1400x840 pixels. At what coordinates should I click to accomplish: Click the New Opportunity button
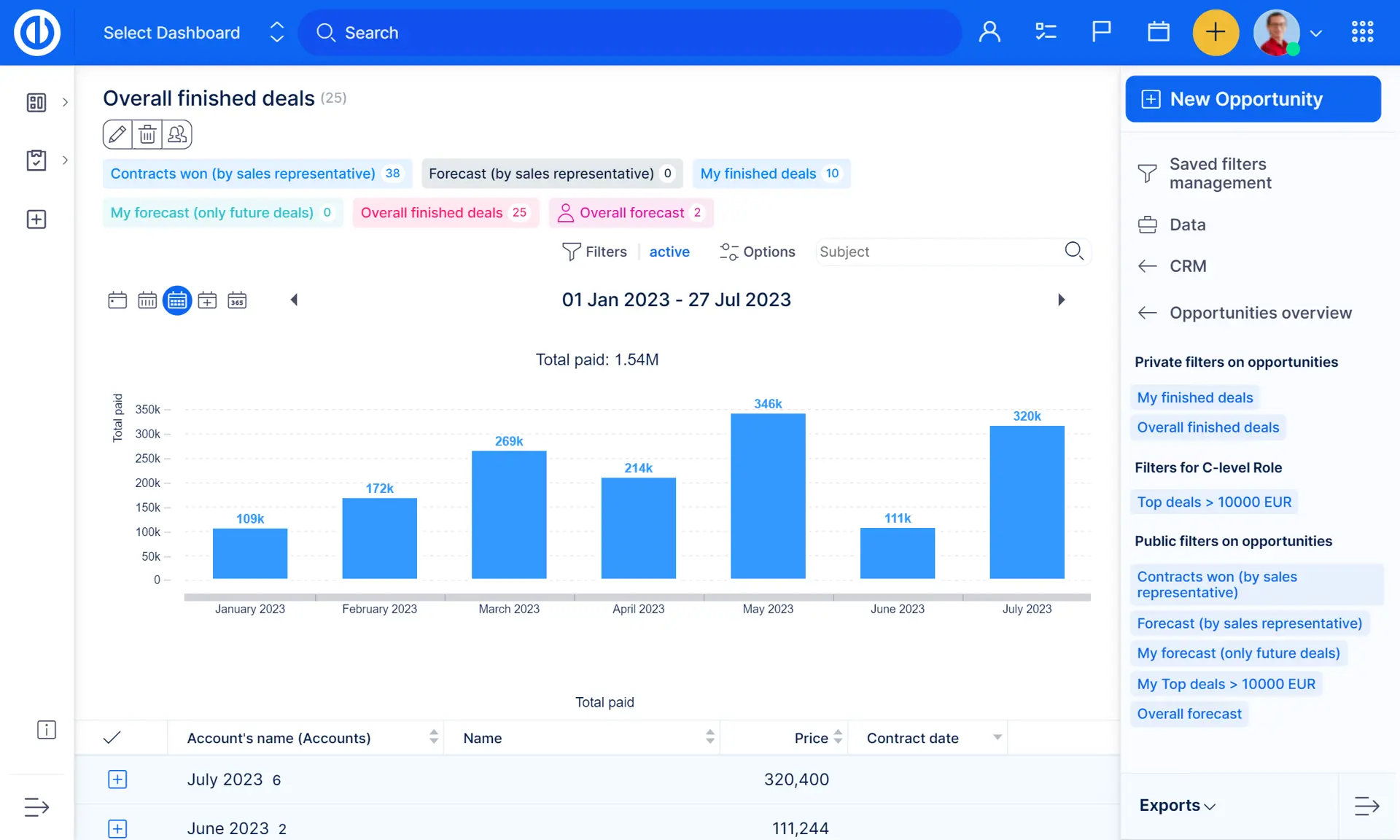coord(1253,99)
